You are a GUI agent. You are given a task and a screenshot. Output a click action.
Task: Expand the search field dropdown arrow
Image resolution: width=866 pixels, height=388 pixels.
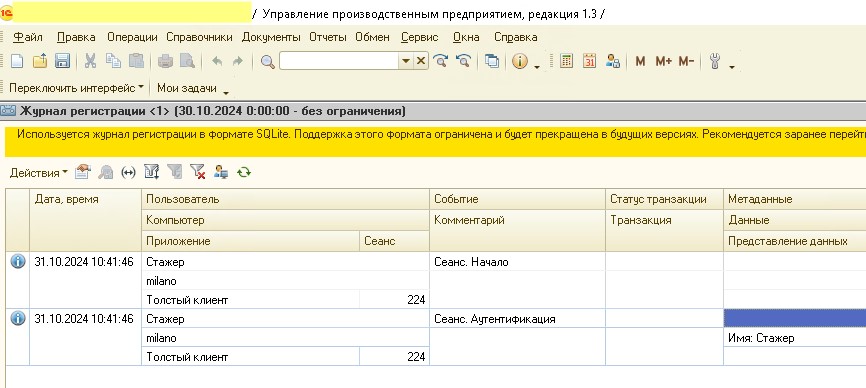[x=406, y=61]
